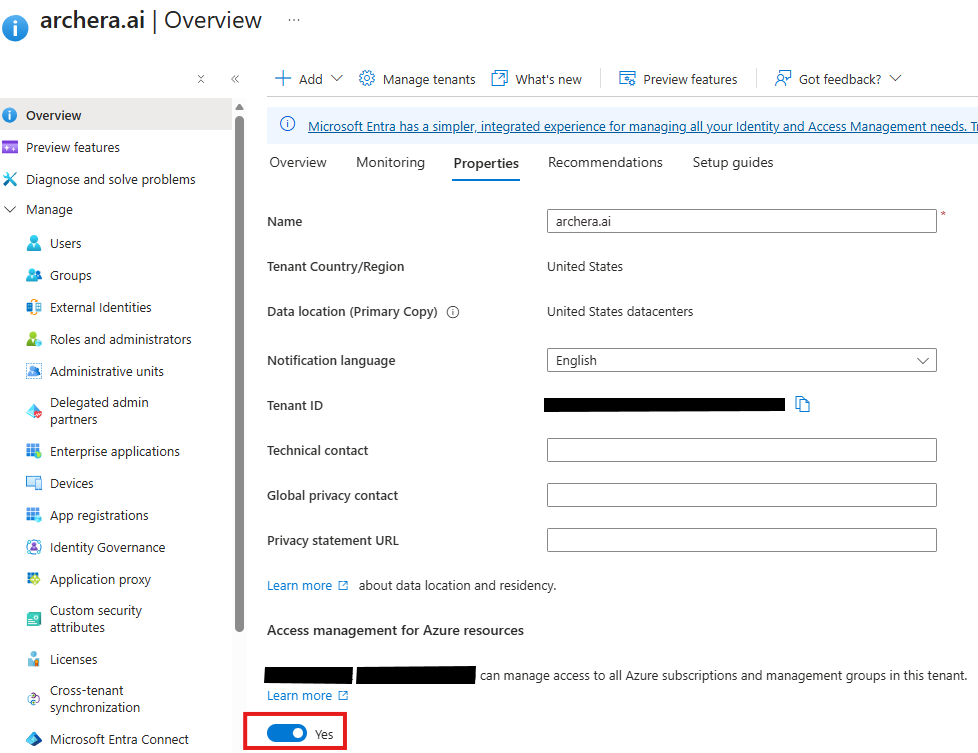Open Users in the Manage sidebar
The width and height of the screenshot is (978, 753).
point(66,243)
